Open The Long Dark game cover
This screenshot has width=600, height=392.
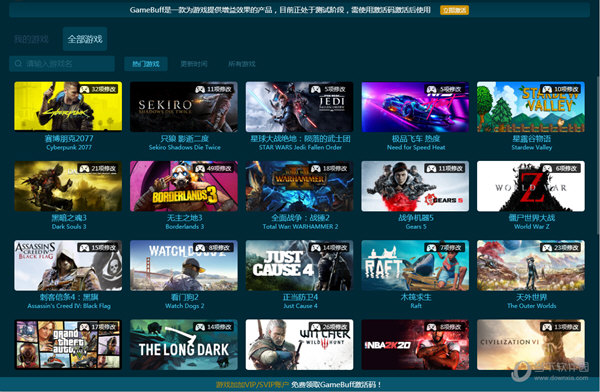pos(184,345)
